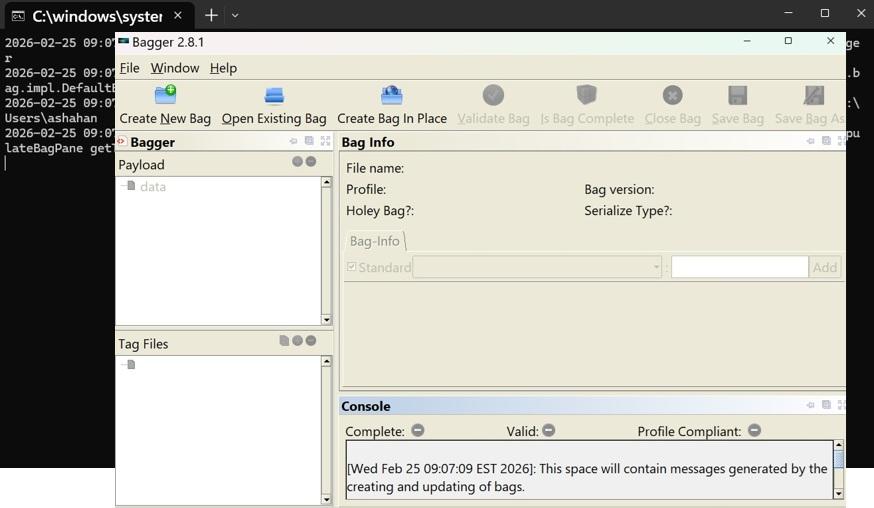Click the add button in Tag Files header

298,340
